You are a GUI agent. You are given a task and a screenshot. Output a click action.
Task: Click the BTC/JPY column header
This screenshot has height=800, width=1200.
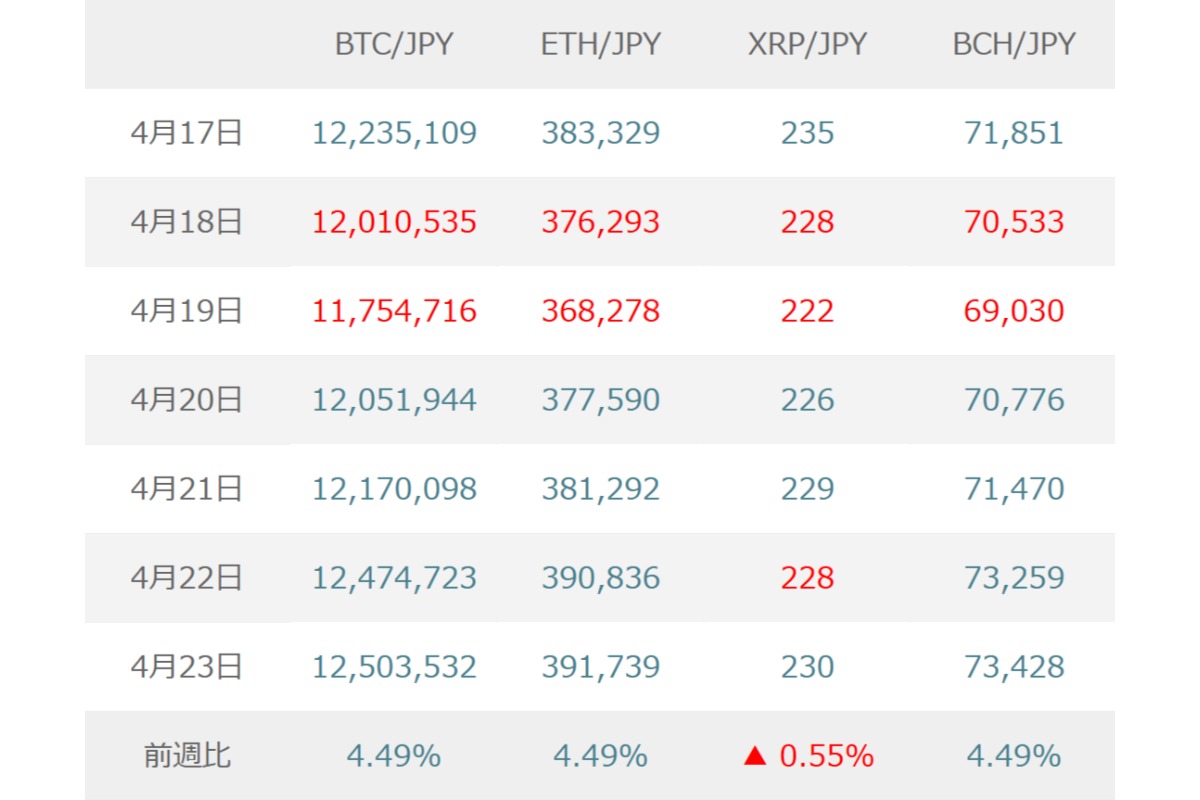(394, 45)
